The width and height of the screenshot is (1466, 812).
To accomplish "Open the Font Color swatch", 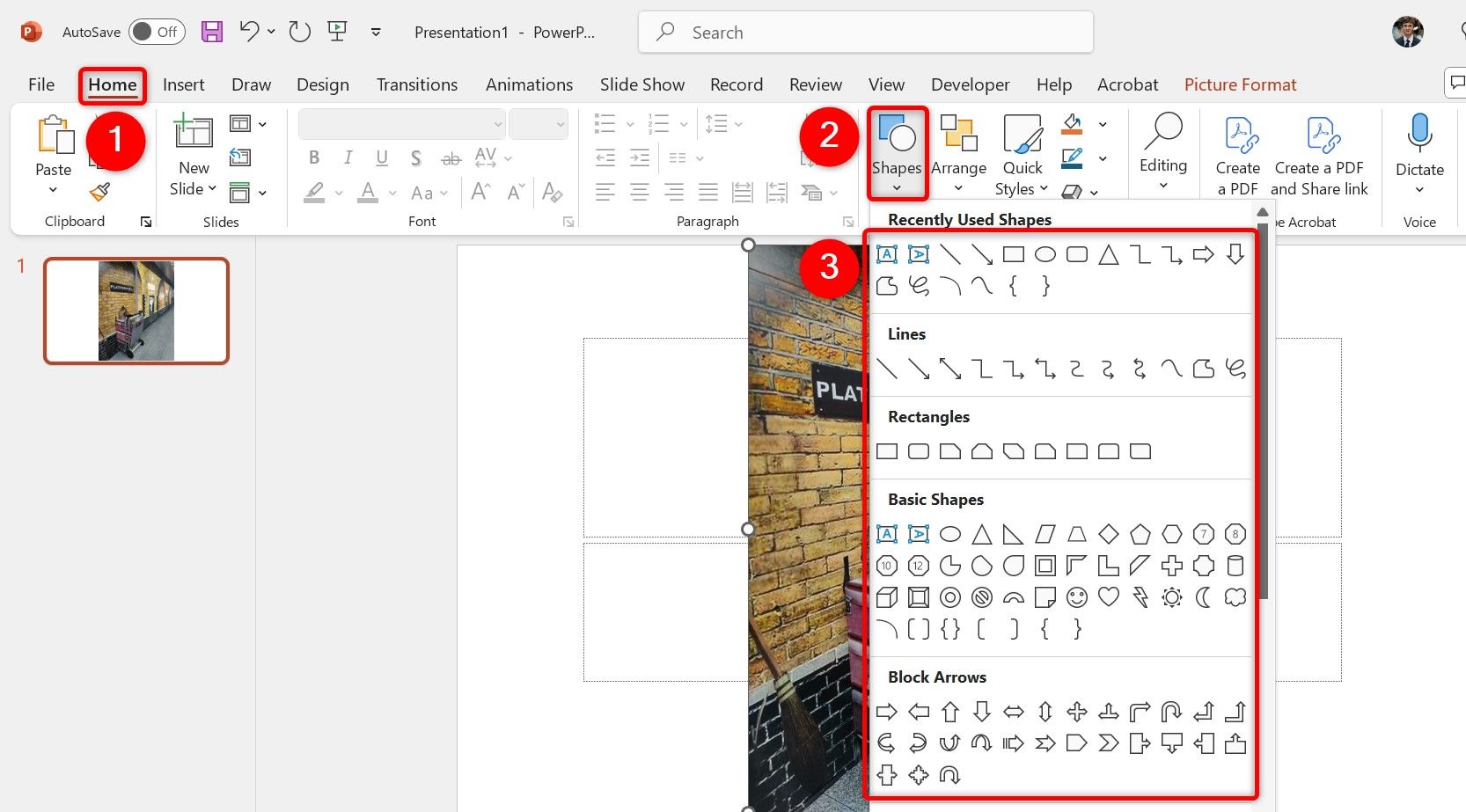I will [368, 192].
